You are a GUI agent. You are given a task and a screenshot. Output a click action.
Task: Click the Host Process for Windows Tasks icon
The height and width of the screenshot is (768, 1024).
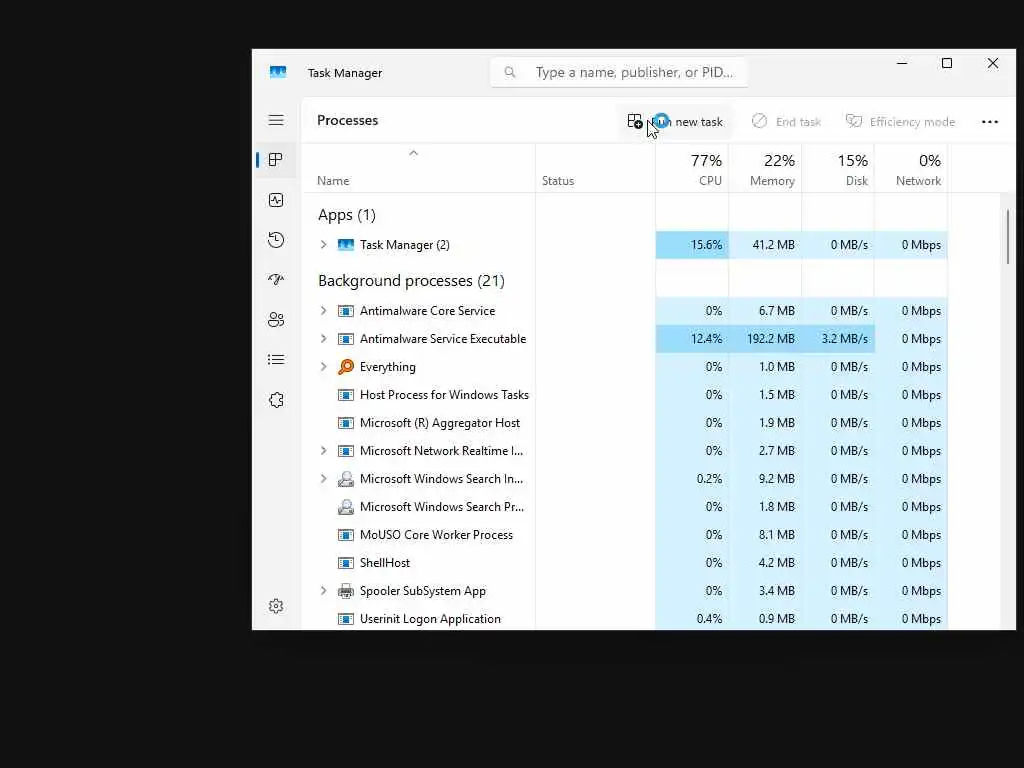click(345, 395)
